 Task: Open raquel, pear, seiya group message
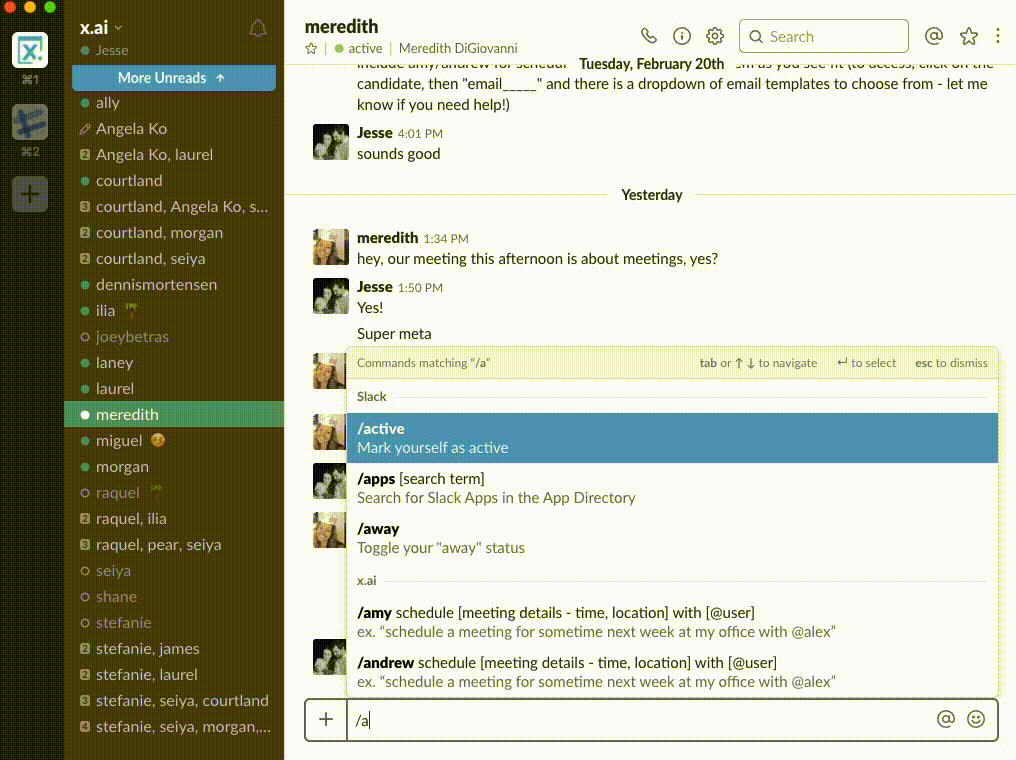pos(174,545)
